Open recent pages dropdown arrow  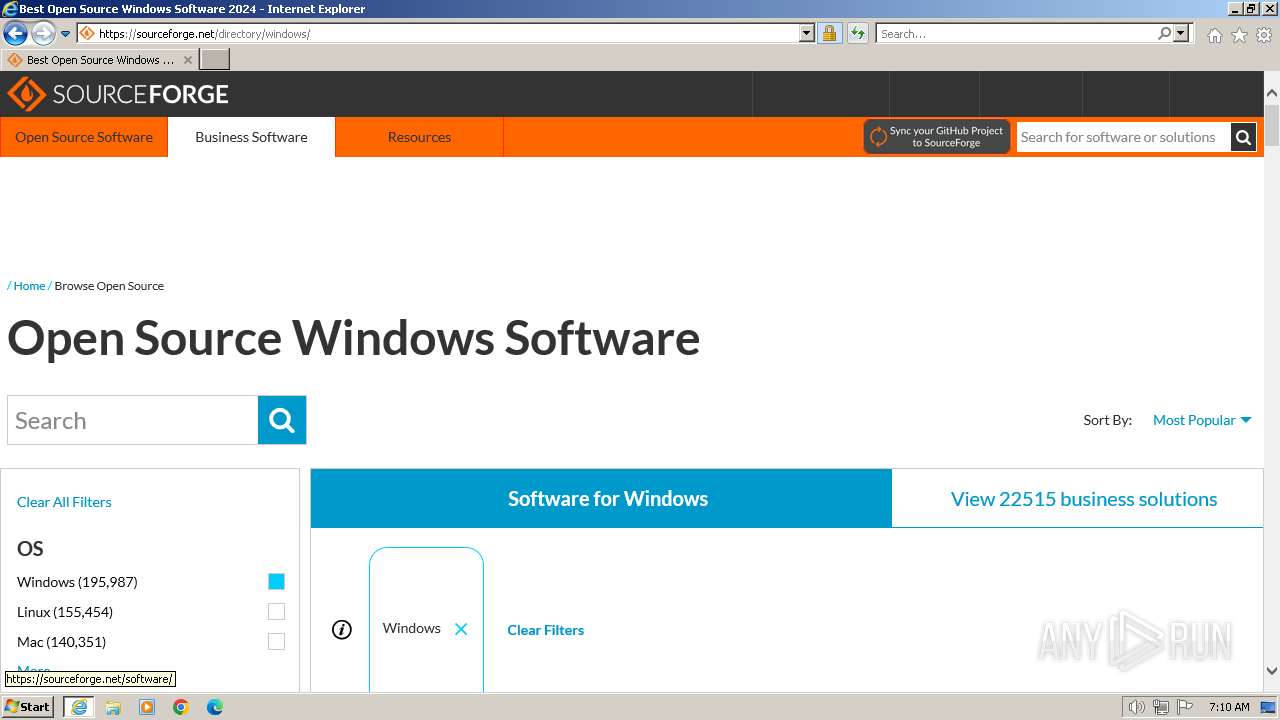tap(65, 34)
